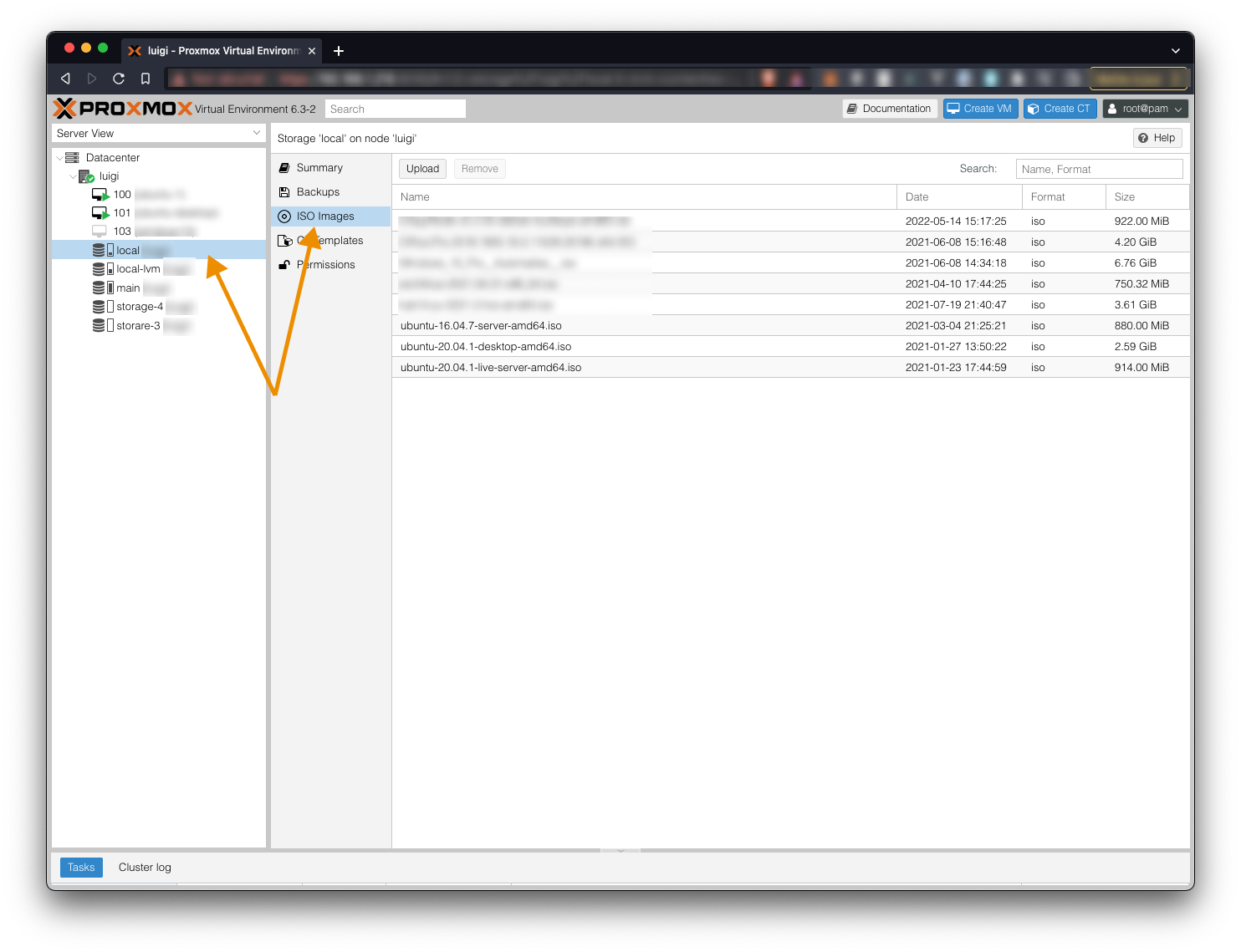Select ubuntu-20.04.1-live-server-amd64.iso row
The width and height of the screenshot is (1241, 952).
point(790,368)
